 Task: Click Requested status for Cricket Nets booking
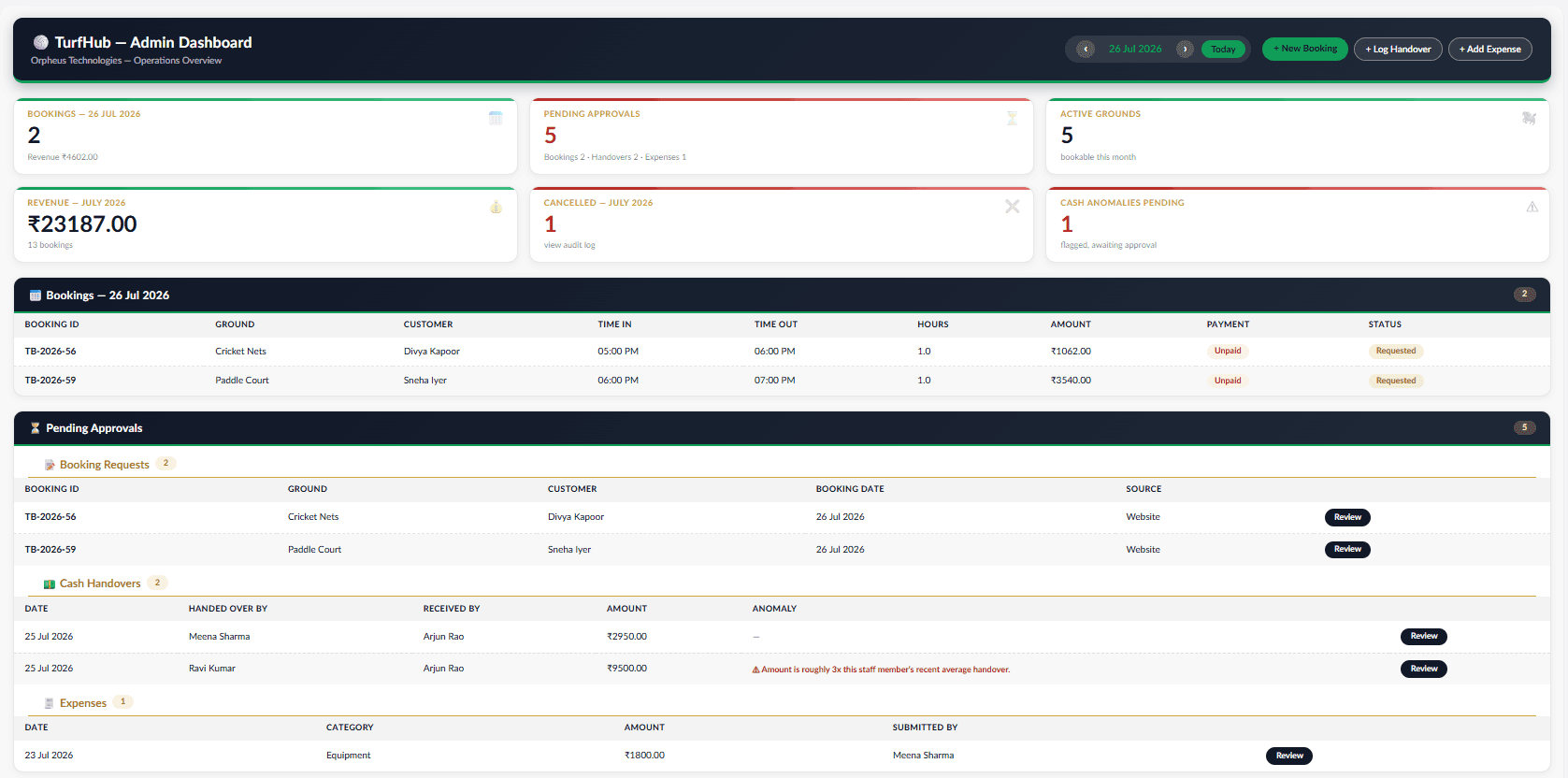click(x=1396, y=352)
